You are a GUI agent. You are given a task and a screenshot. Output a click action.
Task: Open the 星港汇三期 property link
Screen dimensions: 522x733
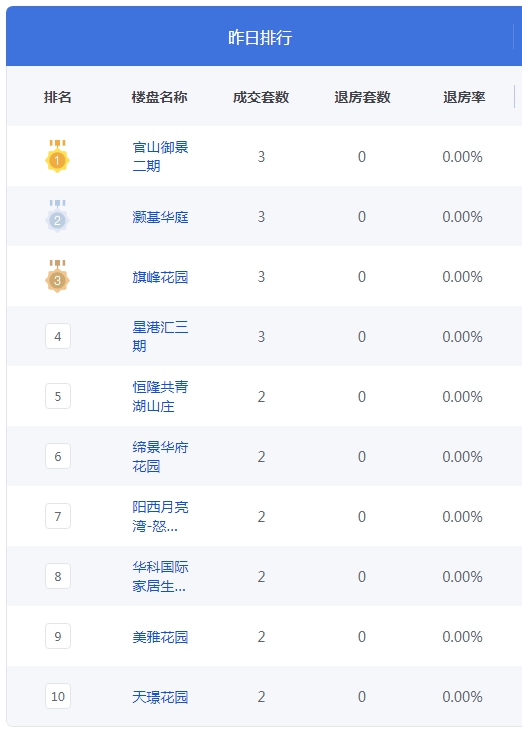160,337
